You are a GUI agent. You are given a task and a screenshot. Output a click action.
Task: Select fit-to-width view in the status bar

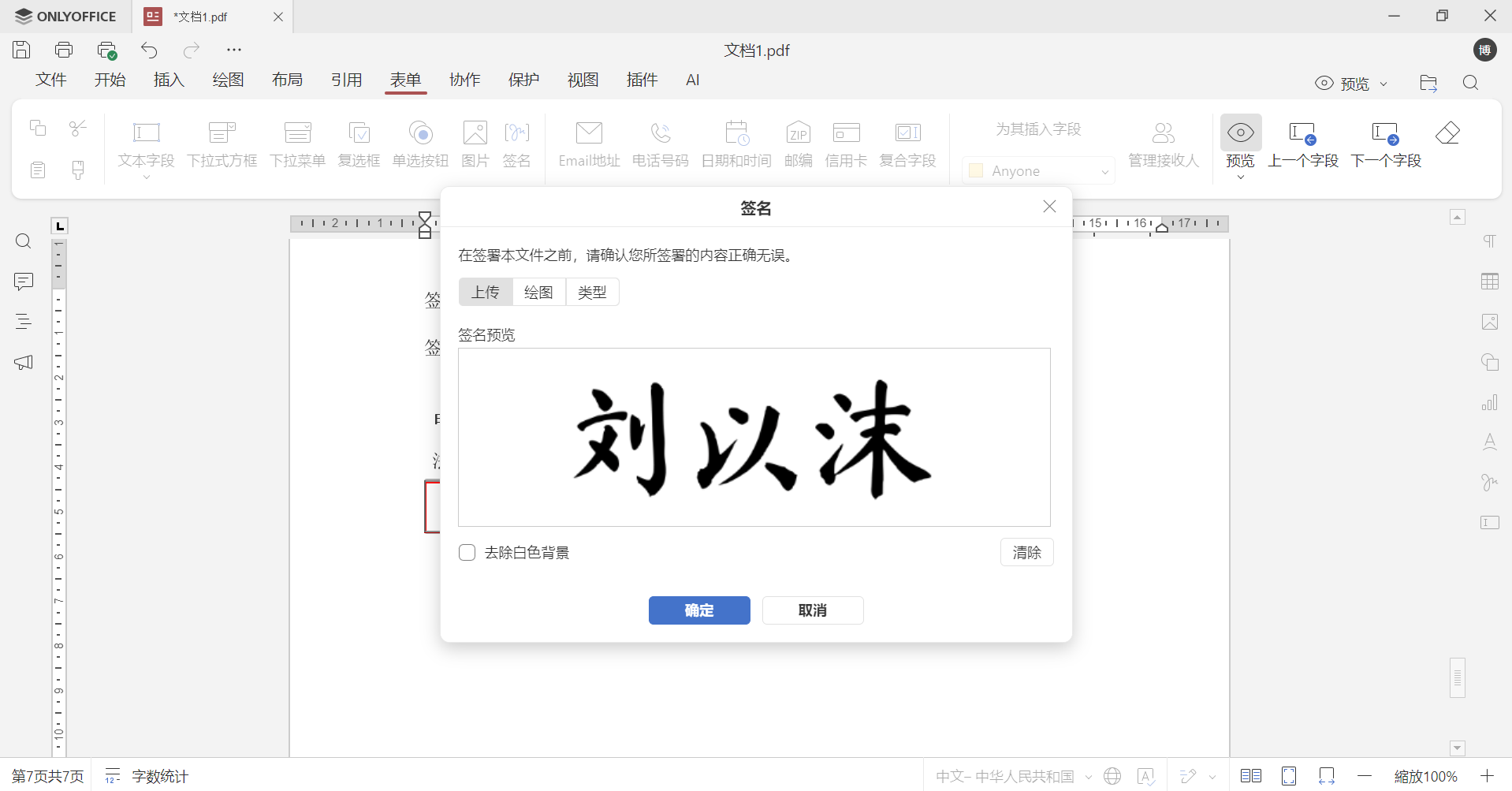click(1328, 776)
